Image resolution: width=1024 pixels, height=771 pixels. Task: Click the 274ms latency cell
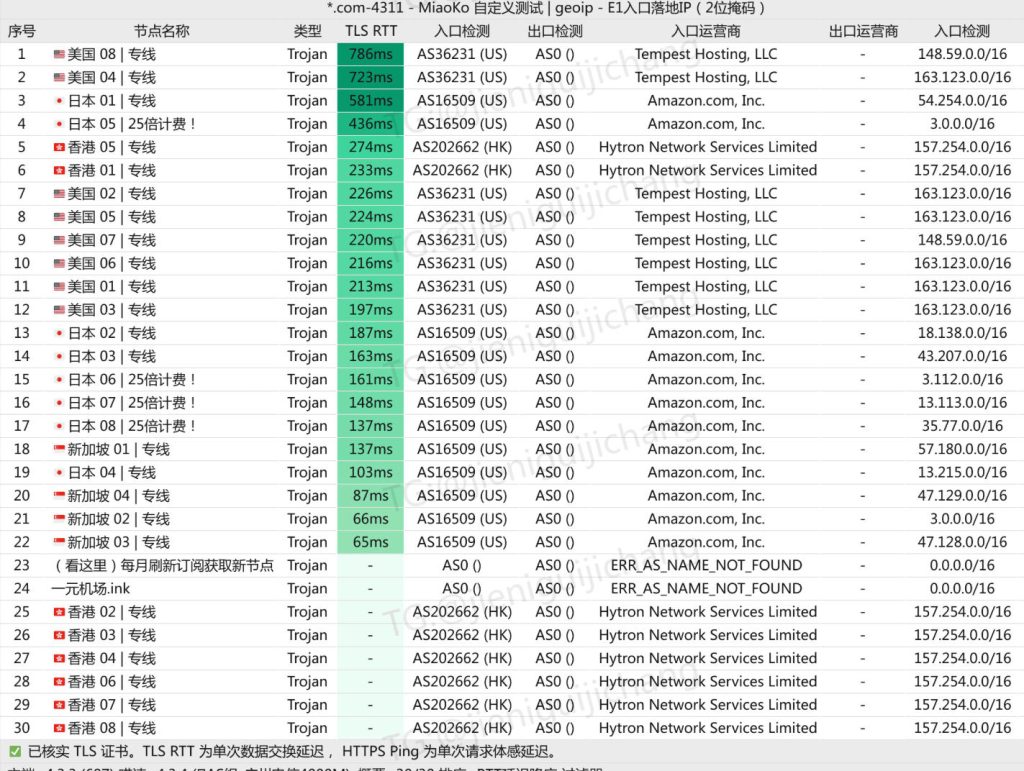coord(370,148)
